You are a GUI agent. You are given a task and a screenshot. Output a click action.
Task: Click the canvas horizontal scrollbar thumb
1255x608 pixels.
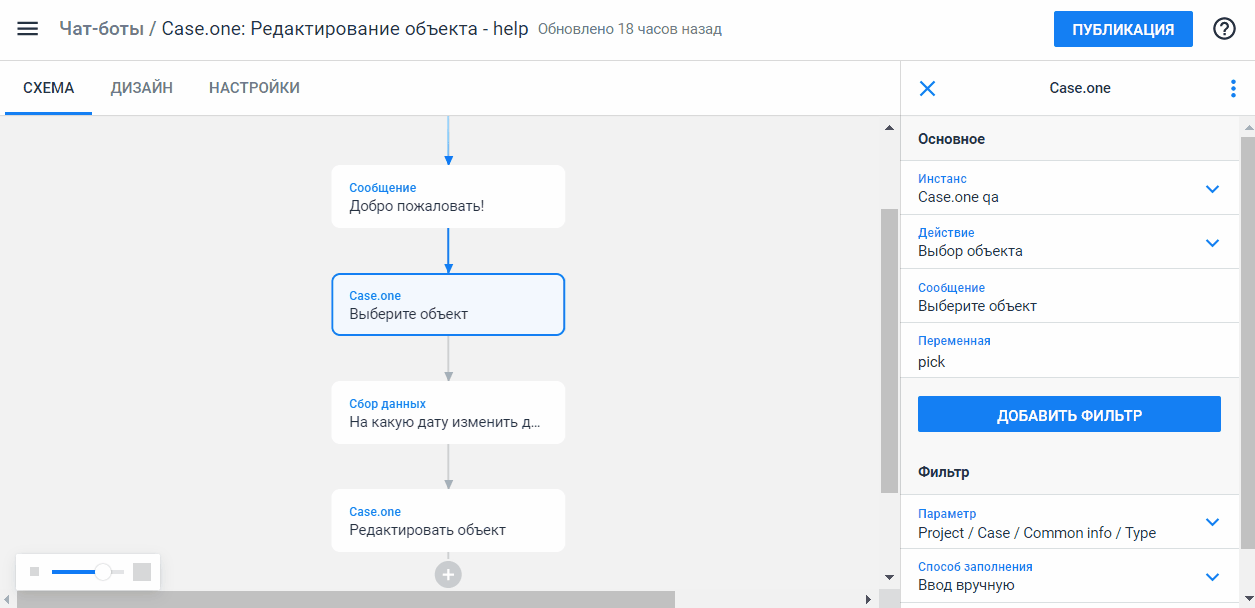(346, 599)
